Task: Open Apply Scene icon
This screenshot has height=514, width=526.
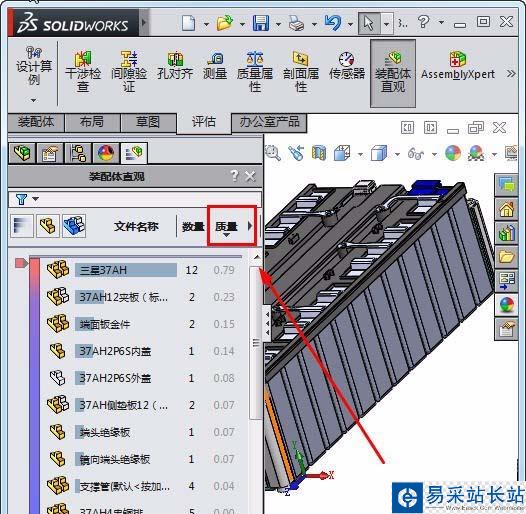Action: pos(477,153)
